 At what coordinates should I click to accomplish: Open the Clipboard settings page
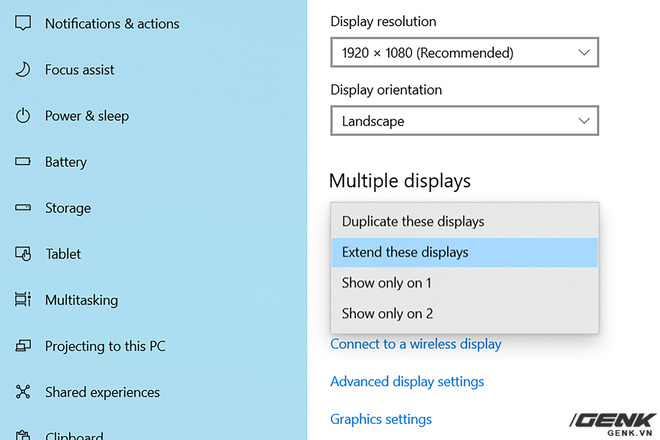tap(73, 434)
